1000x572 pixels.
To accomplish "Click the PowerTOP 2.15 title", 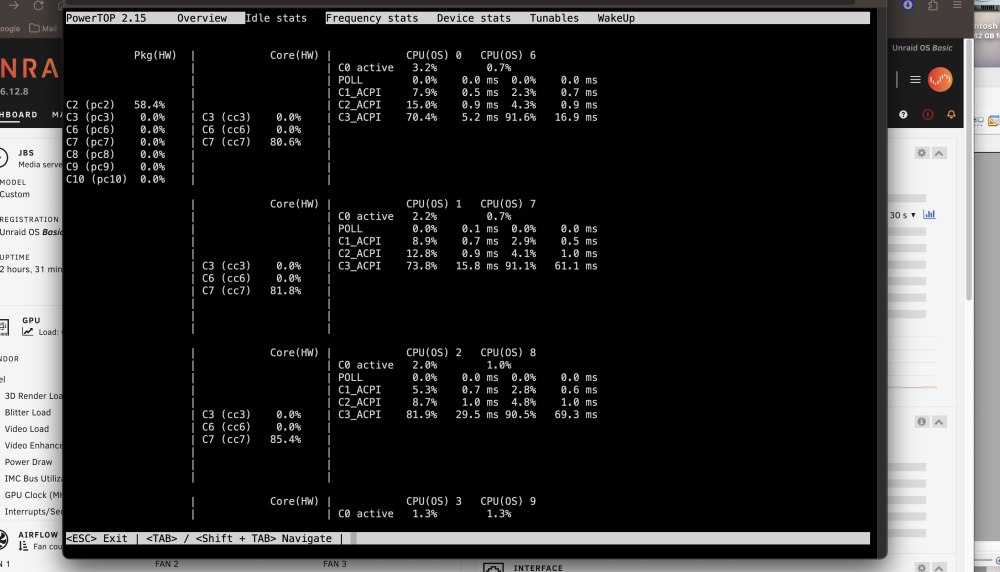I will pyautogui.click(x=106, y=18).
